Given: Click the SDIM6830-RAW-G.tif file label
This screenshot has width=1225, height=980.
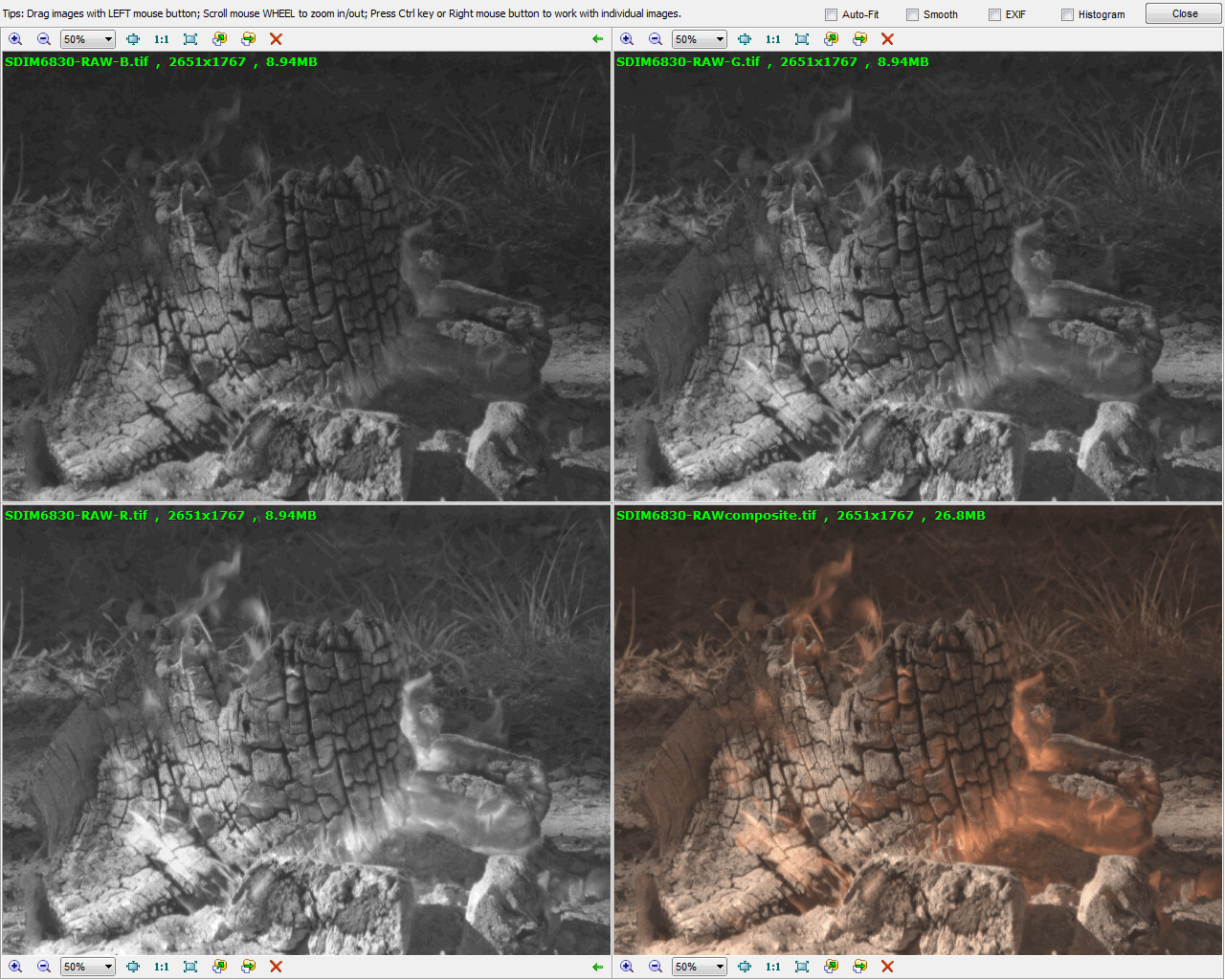Looking at the screenshot, I should point(688,61).
